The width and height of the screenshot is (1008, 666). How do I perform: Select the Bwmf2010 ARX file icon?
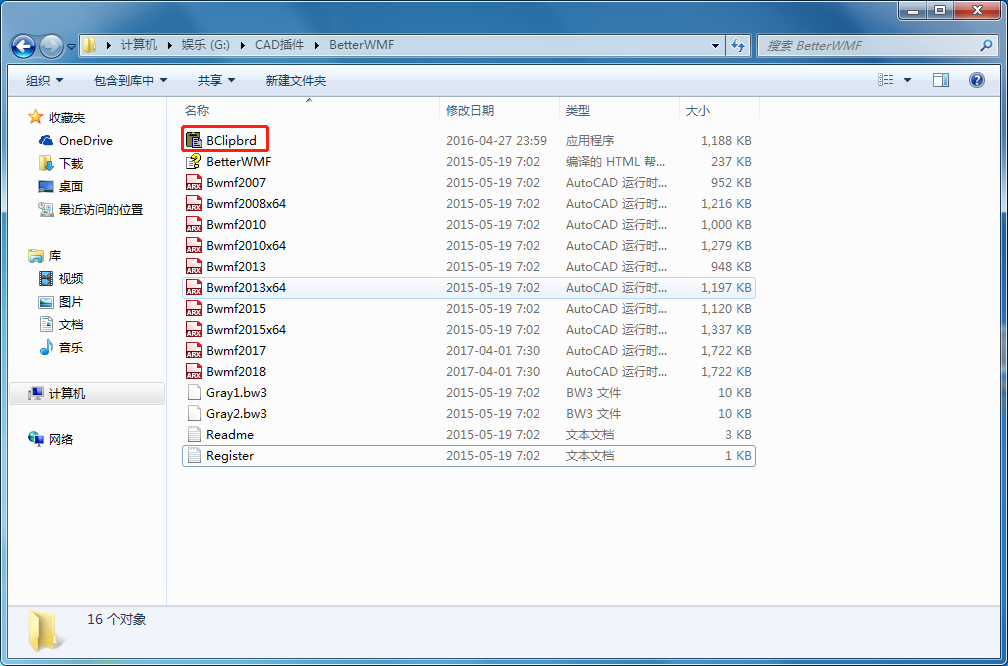point(194,224)
